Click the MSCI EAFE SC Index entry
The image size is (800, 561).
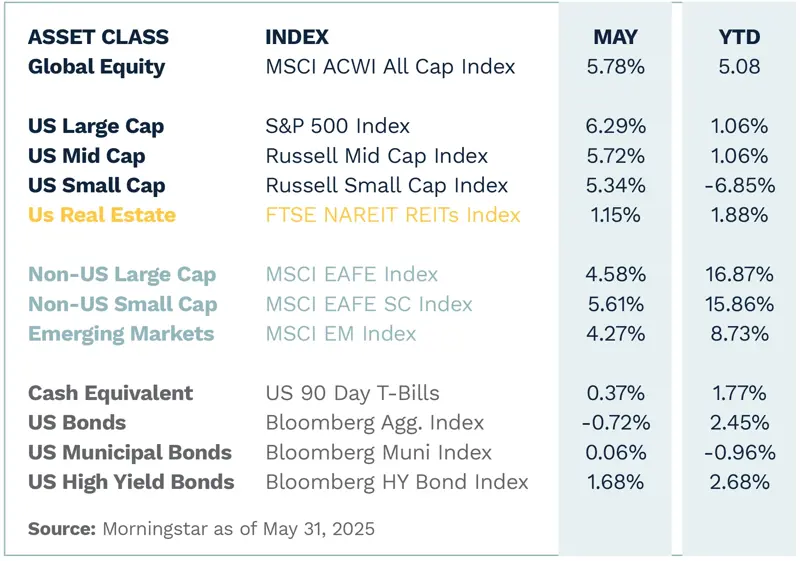click(x=368, y=304)
